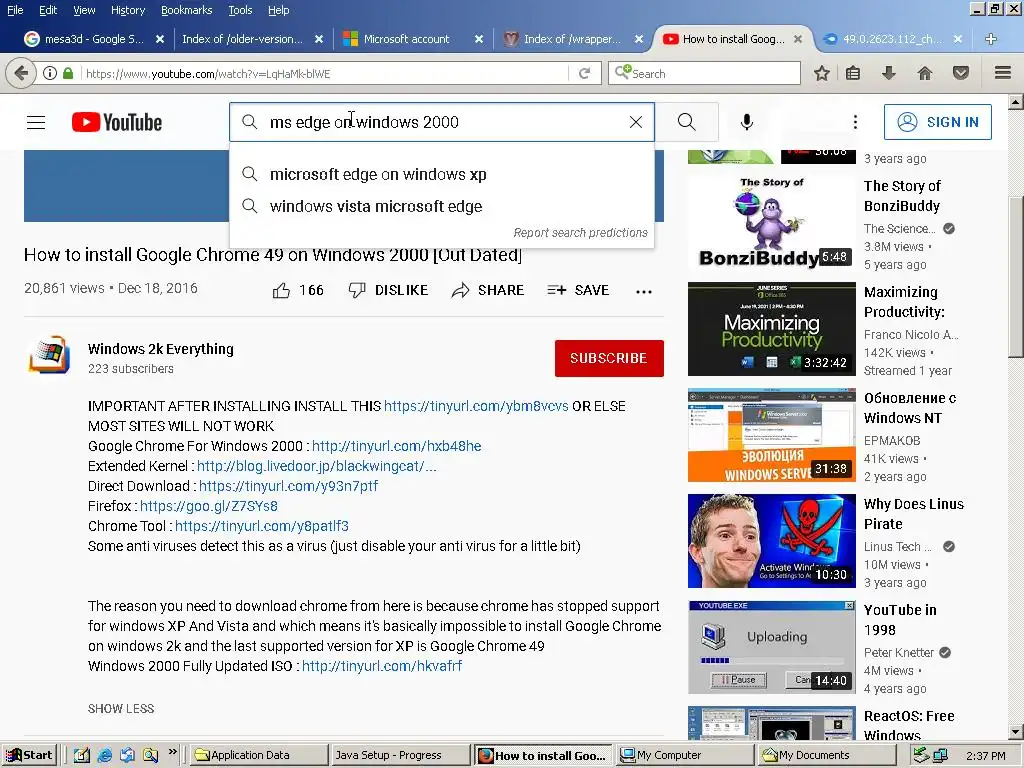
Task: Open the View menu
Action: tap(84, 10)
